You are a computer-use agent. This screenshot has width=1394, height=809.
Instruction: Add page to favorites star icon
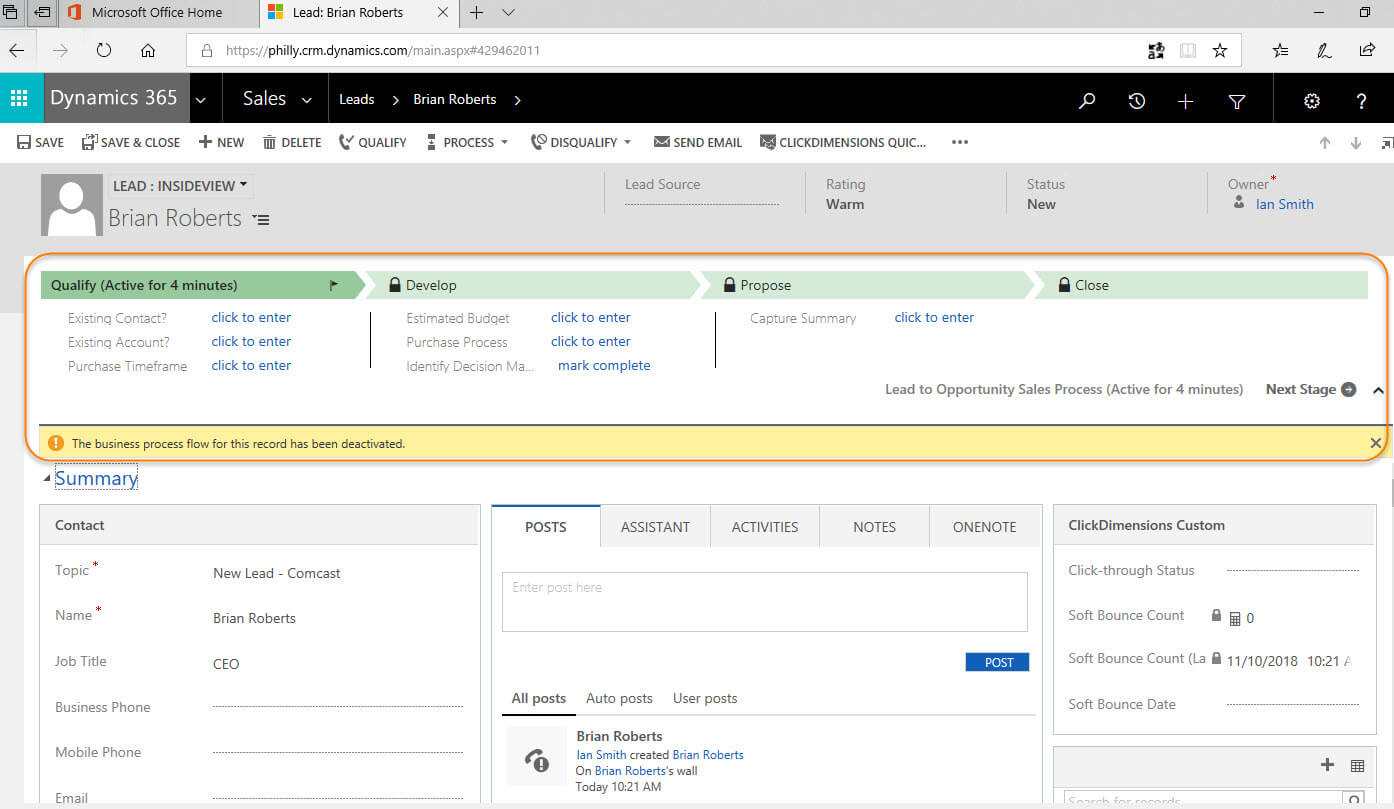coord(1220,50)
